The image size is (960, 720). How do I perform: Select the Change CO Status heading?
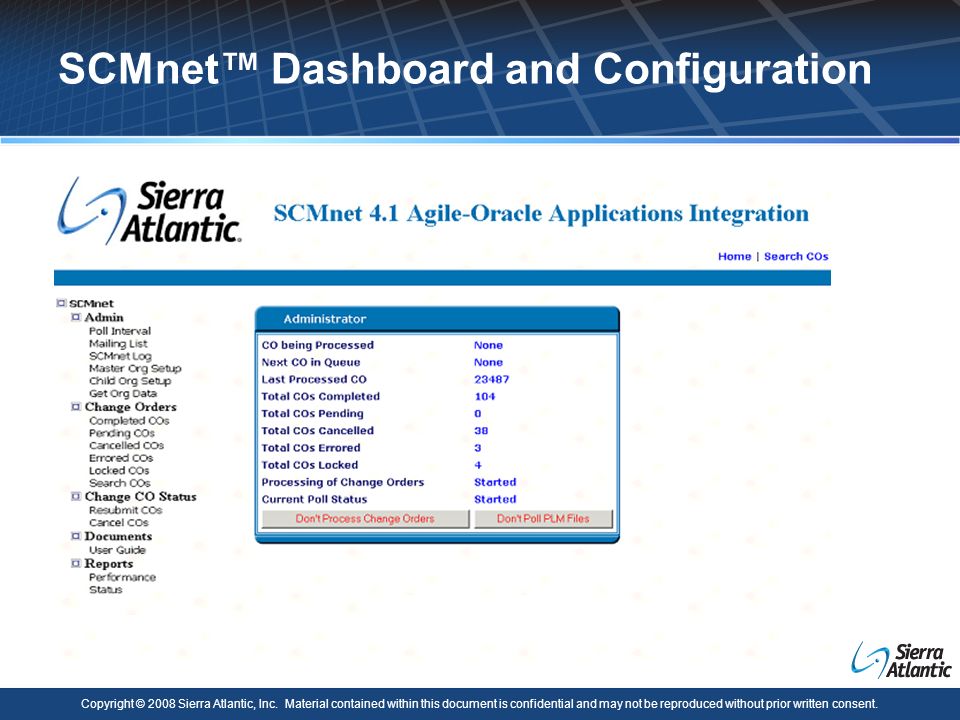pyautogui.click(x=140, y=496)
